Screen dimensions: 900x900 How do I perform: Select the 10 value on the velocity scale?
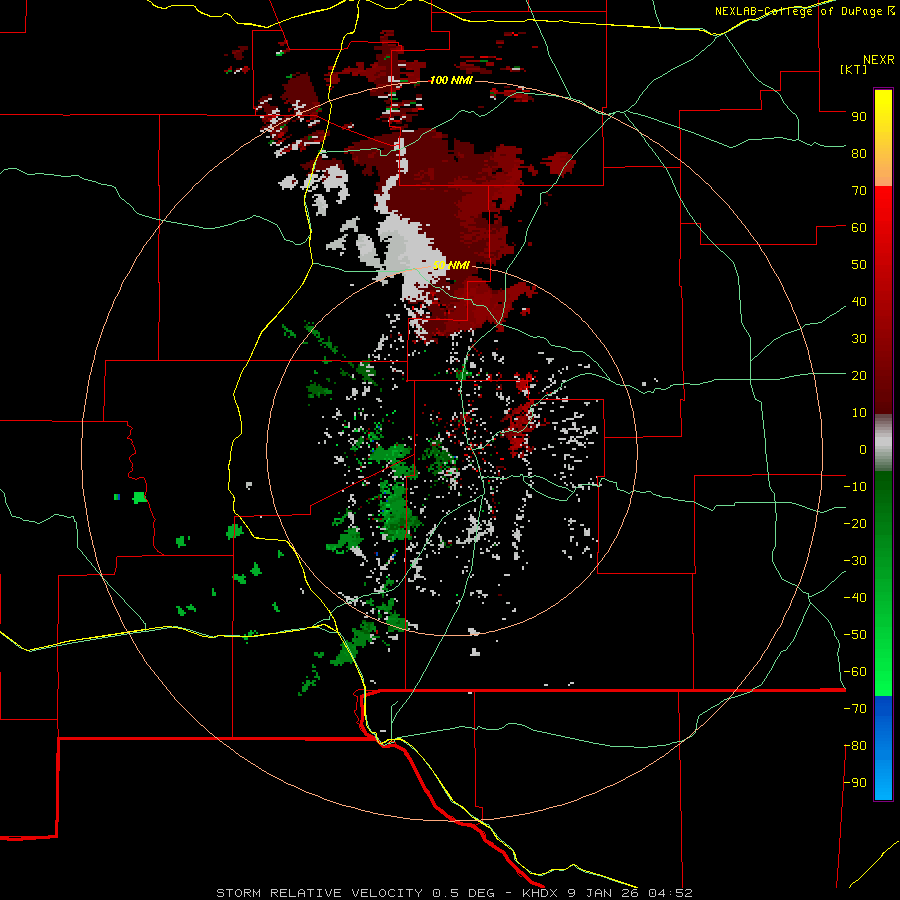[x=859, y=413]
